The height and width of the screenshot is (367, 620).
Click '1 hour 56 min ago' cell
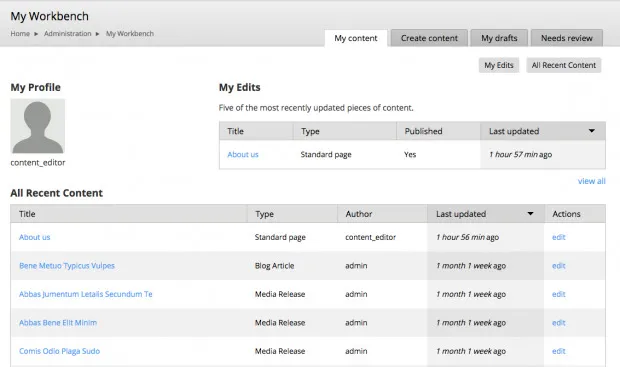click(467, 237)
